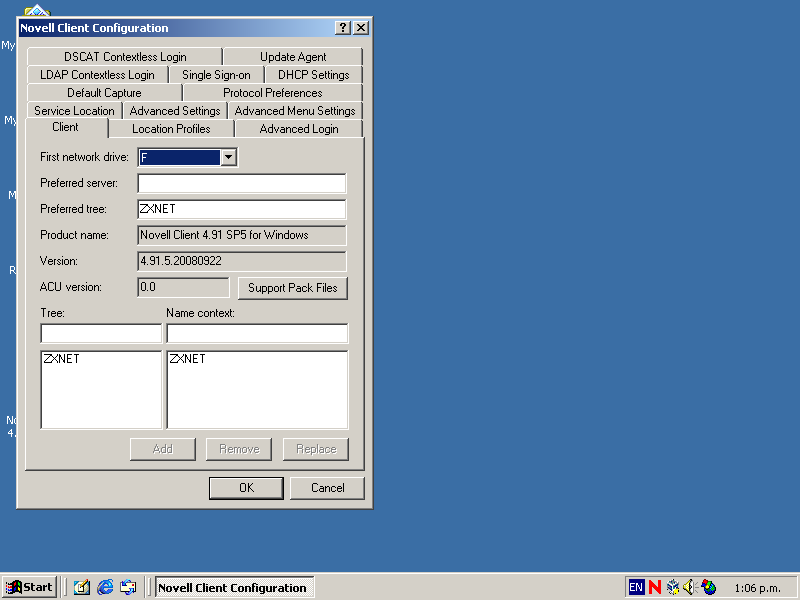Open the Single Sign-on tab
The width and height of the screenshot is (800, 600).
[x=216, y=75]
